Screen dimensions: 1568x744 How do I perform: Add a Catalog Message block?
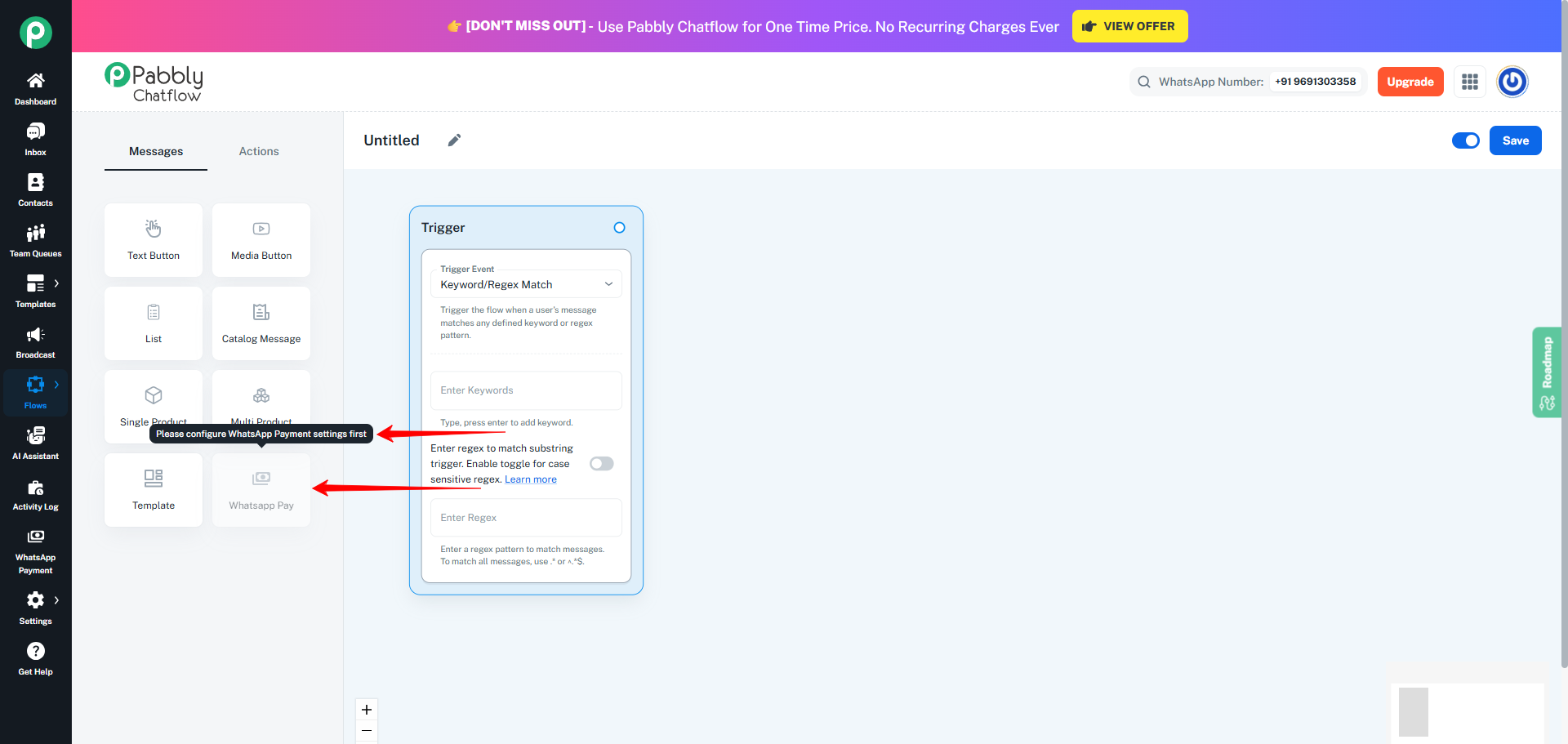click(261, 323)
